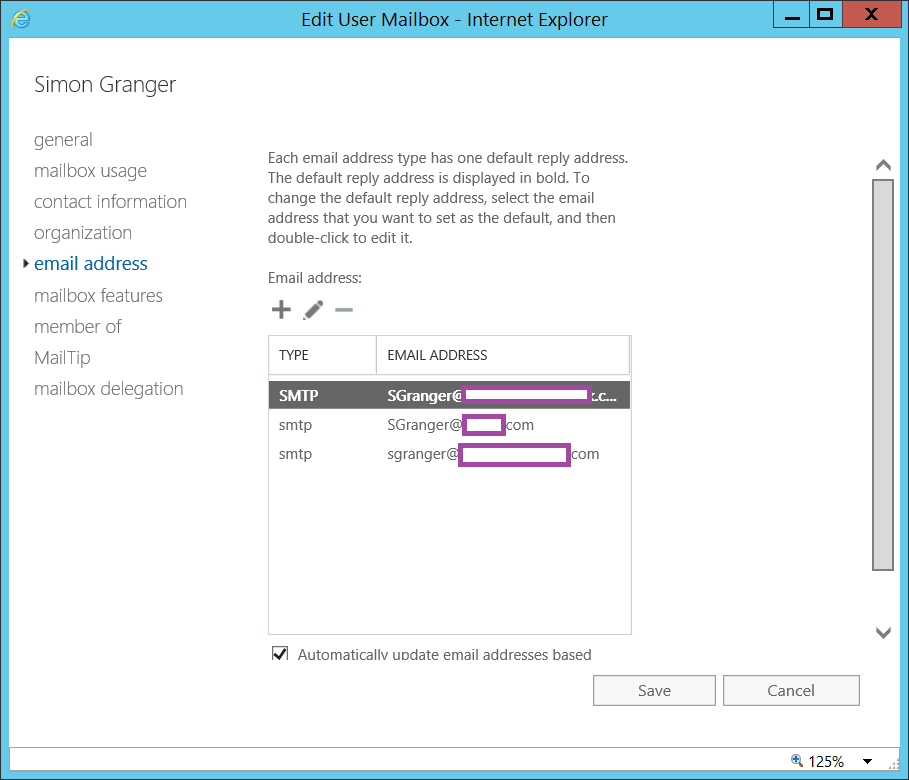Open the organization section
The width and height of the screenshot is (909, 780).
coord(83,233)
